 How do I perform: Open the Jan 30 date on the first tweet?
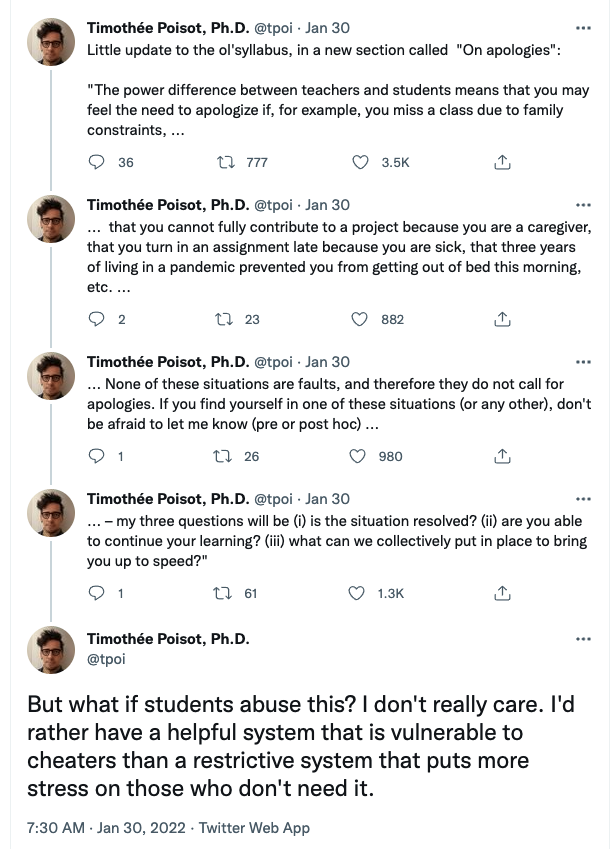[328, 27]
